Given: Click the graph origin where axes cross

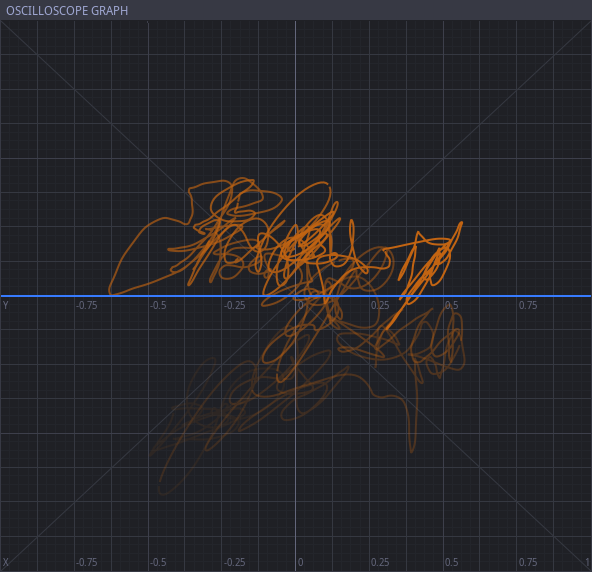Looking at the screenshot, I should point(295,296).
